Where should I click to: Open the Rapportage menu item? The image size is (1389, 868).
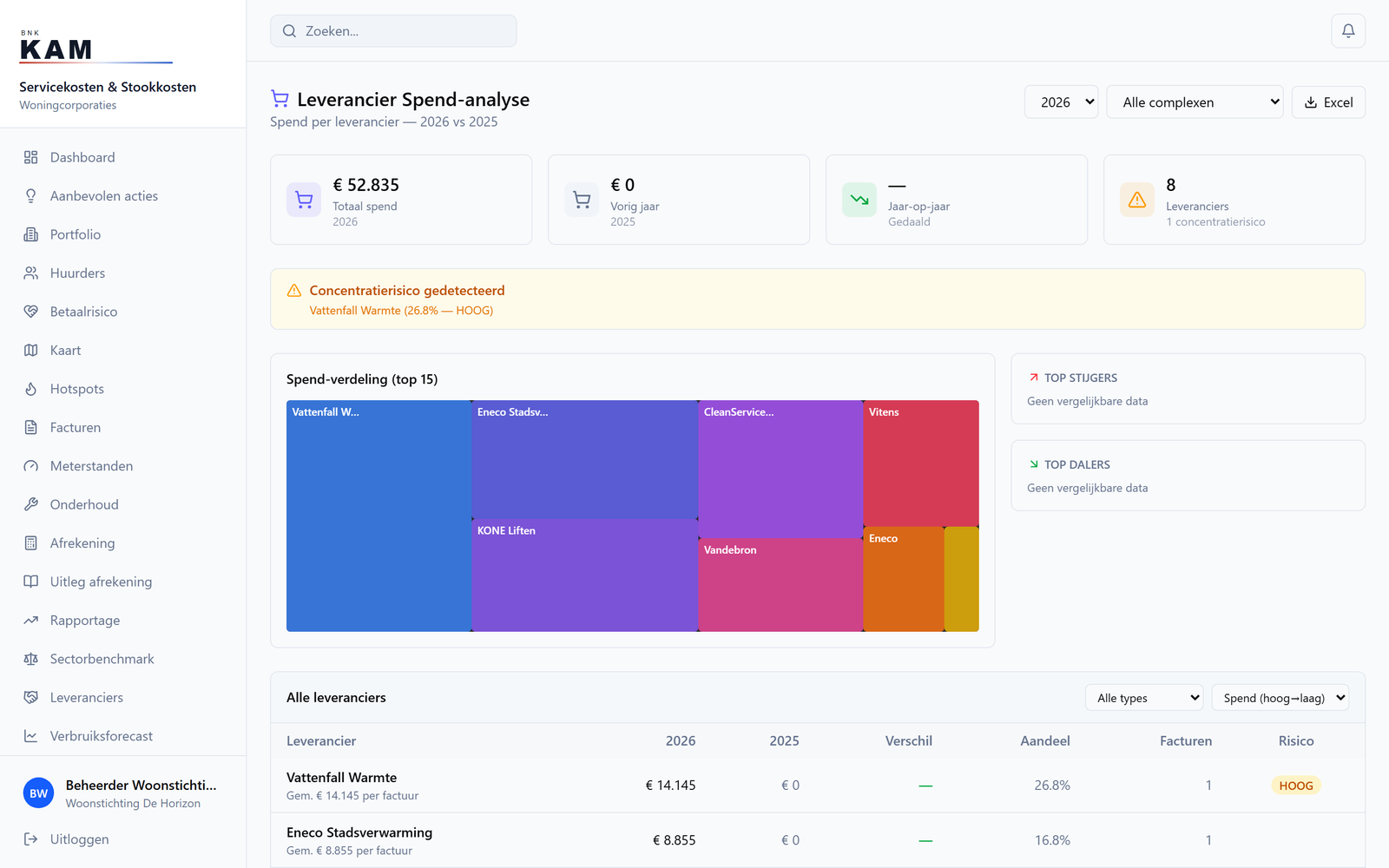(123, 621)
